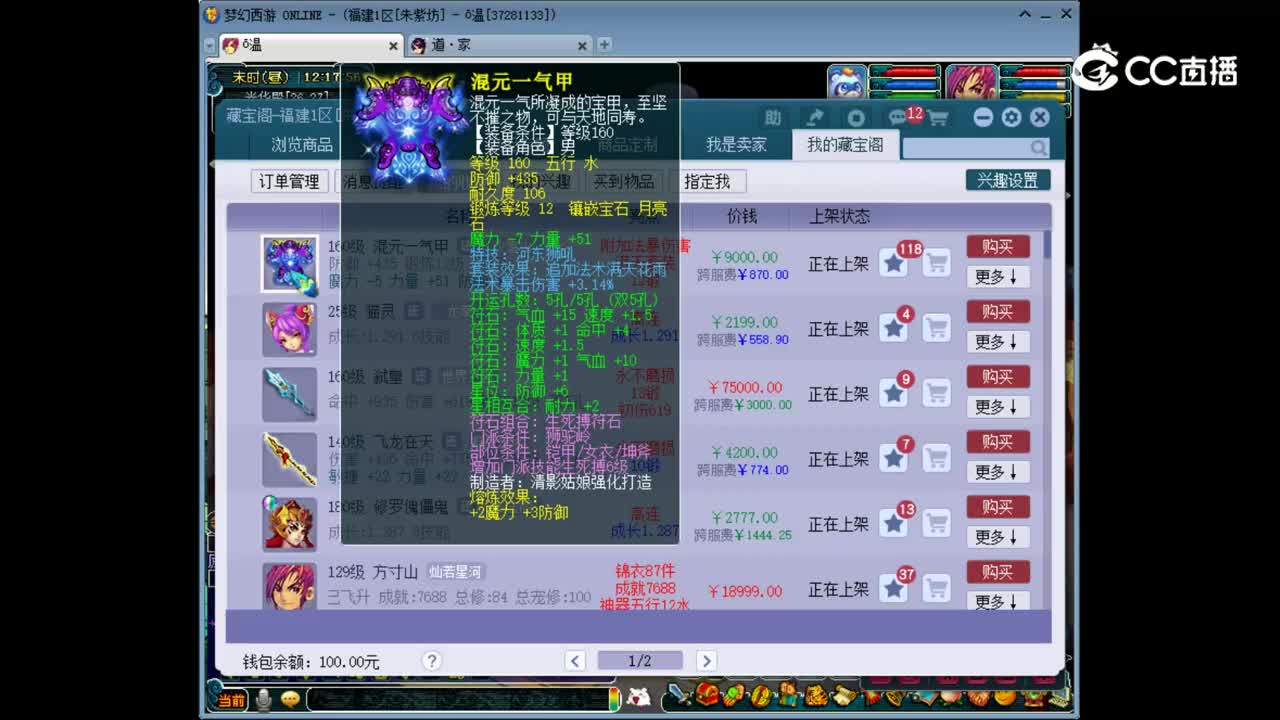Viewport: 1280px width, 720px height.
Task: Add 方寸山 character to cart
Action: pos(936,588)
